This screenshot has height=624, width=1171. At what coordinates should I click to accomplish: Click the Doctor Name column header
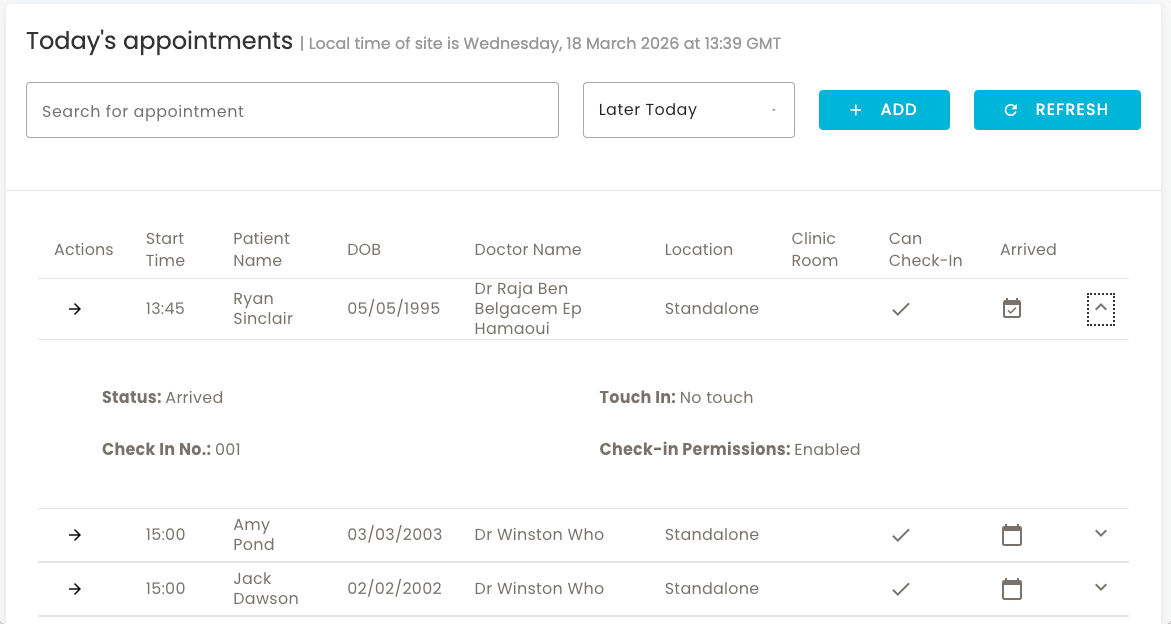pyautogui.click(x=528, y=249)
